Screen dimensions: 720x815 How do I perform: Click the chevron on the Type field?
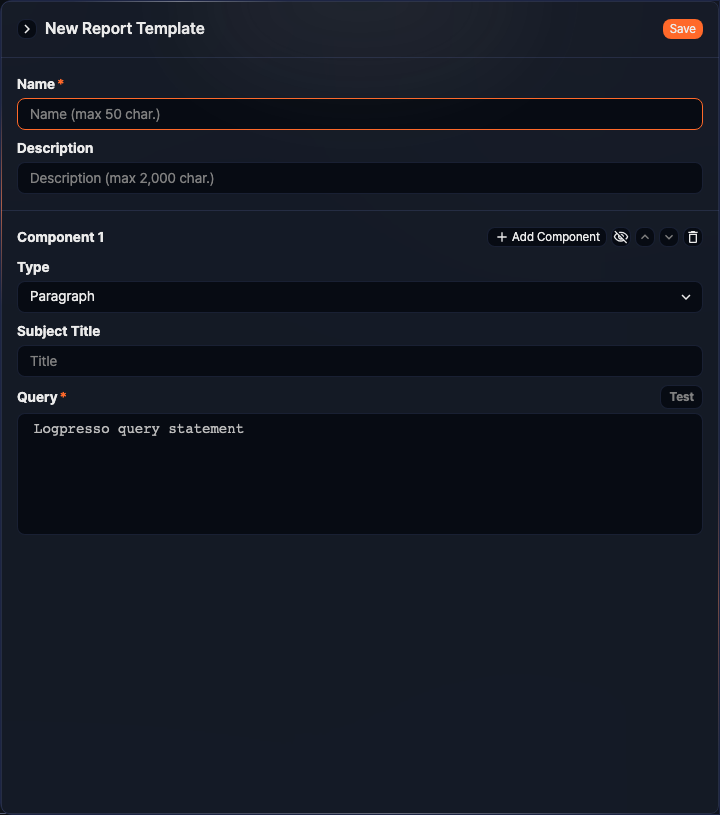click(686, 297)
